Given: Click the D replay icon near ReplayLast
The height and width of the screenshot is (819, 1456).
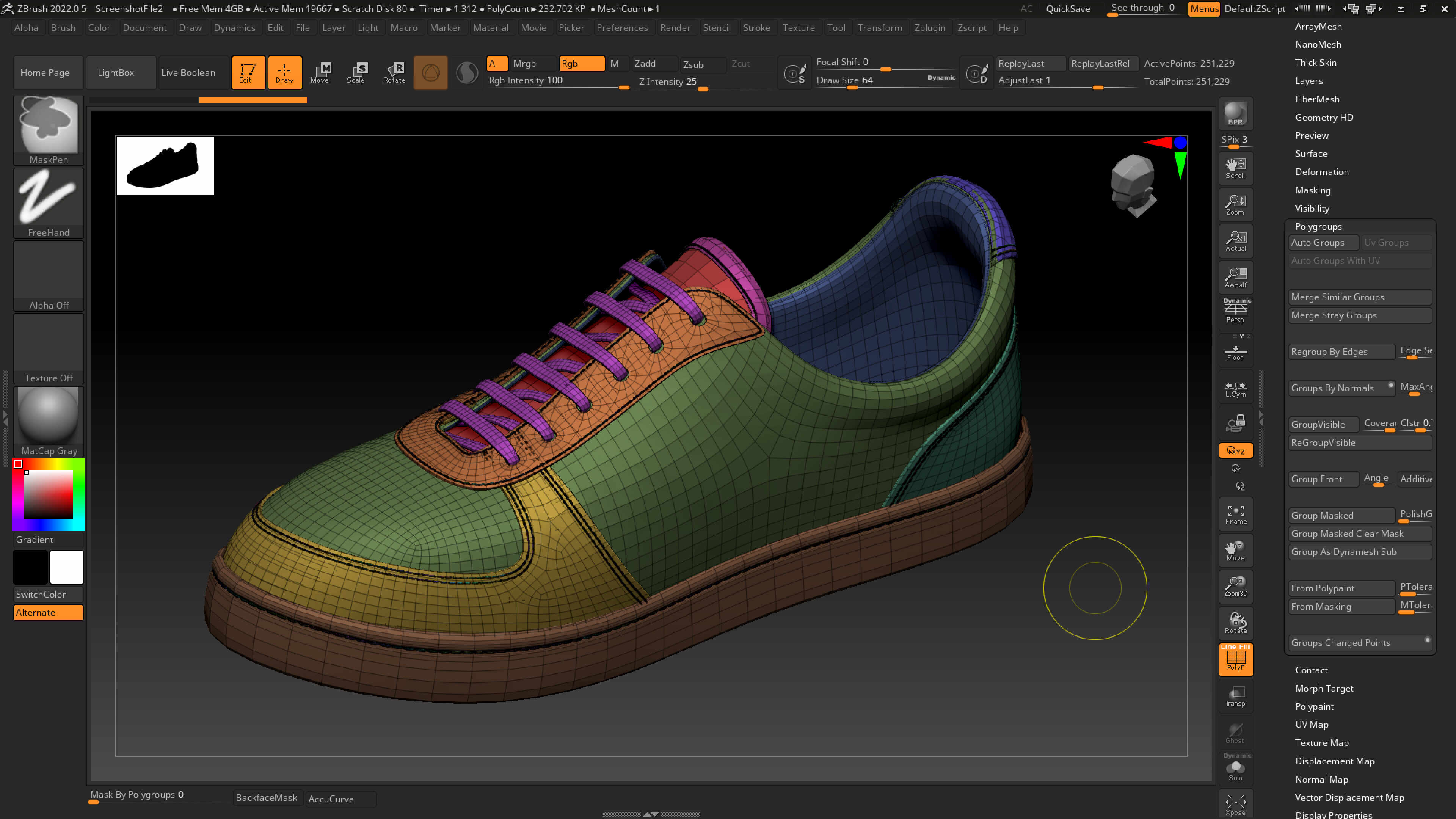Looking at the screenshot, I should pos(977,74).
